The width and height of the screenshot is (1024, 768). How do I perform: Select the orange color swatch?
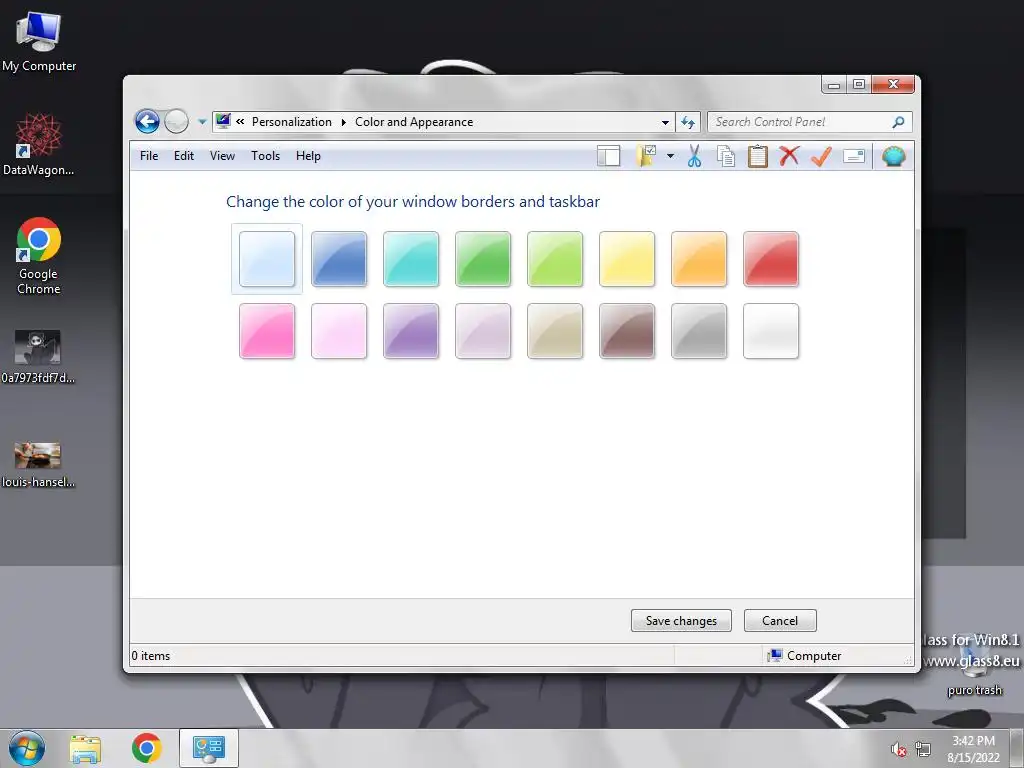click(x=699, y=259)
